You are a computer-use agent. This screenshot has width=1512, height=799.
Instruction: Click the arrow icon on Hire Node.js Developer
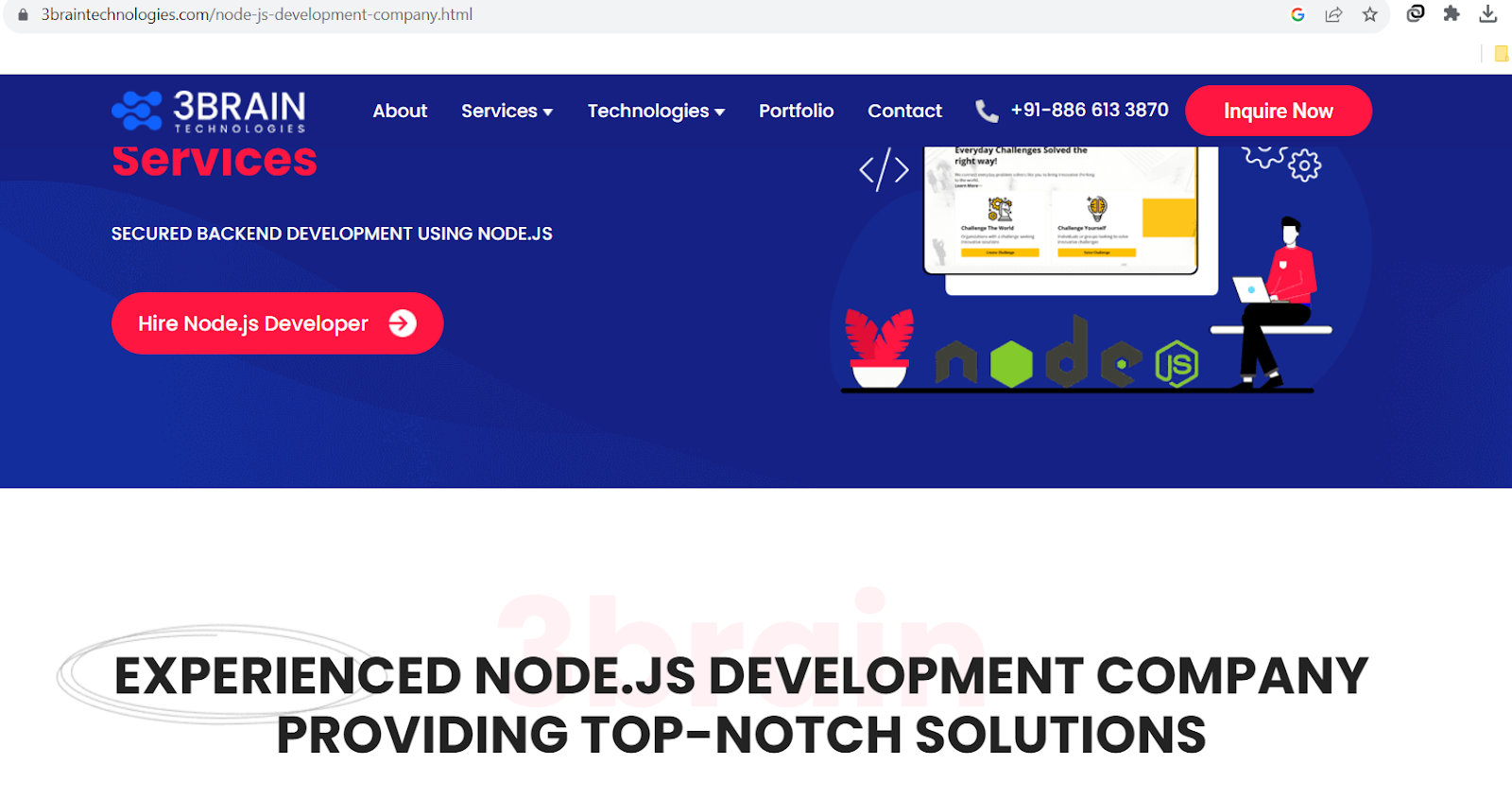click(403, 323)
